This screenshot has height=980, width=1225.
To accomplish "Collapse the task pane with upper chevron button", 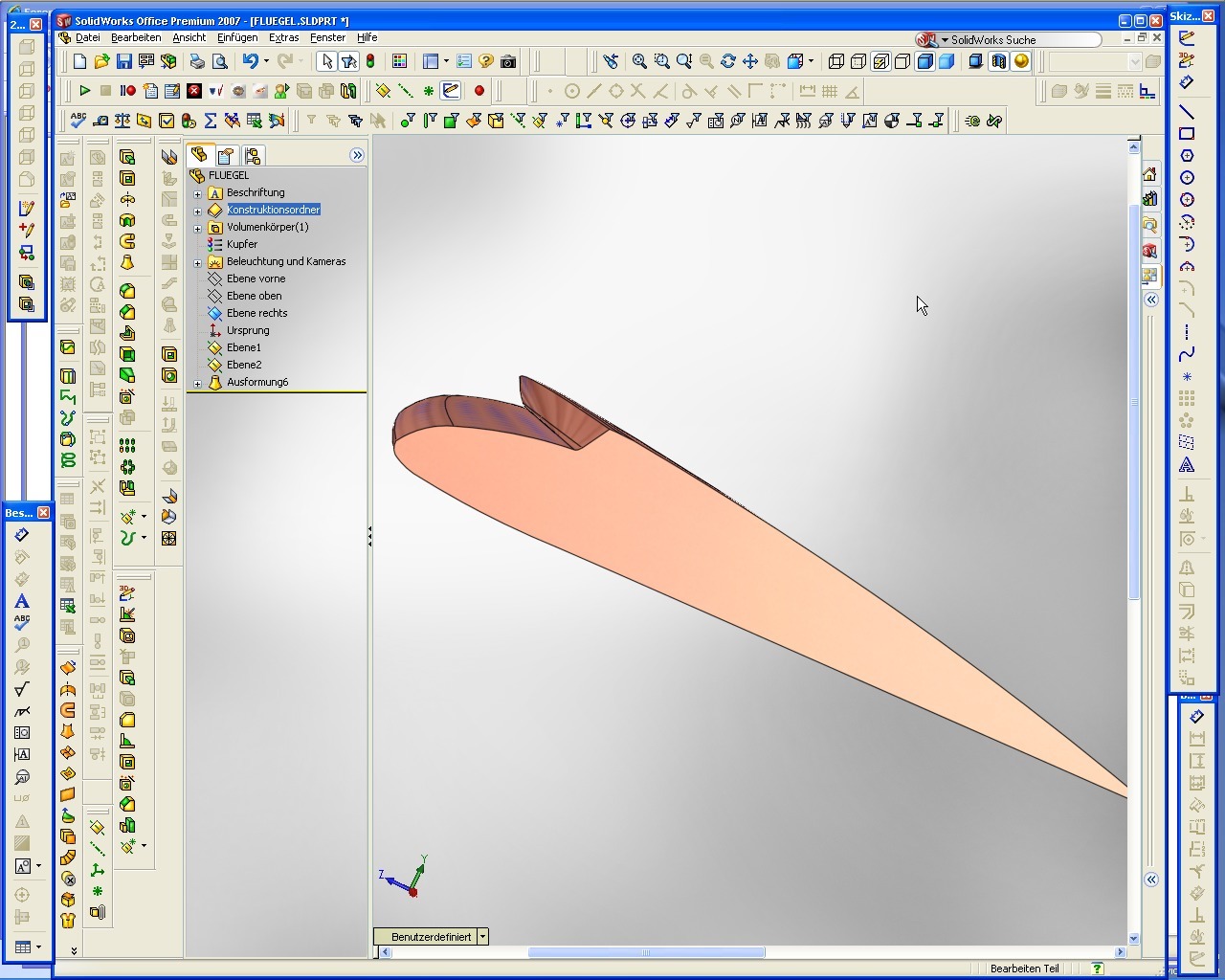I will [x=1151, y=300].
